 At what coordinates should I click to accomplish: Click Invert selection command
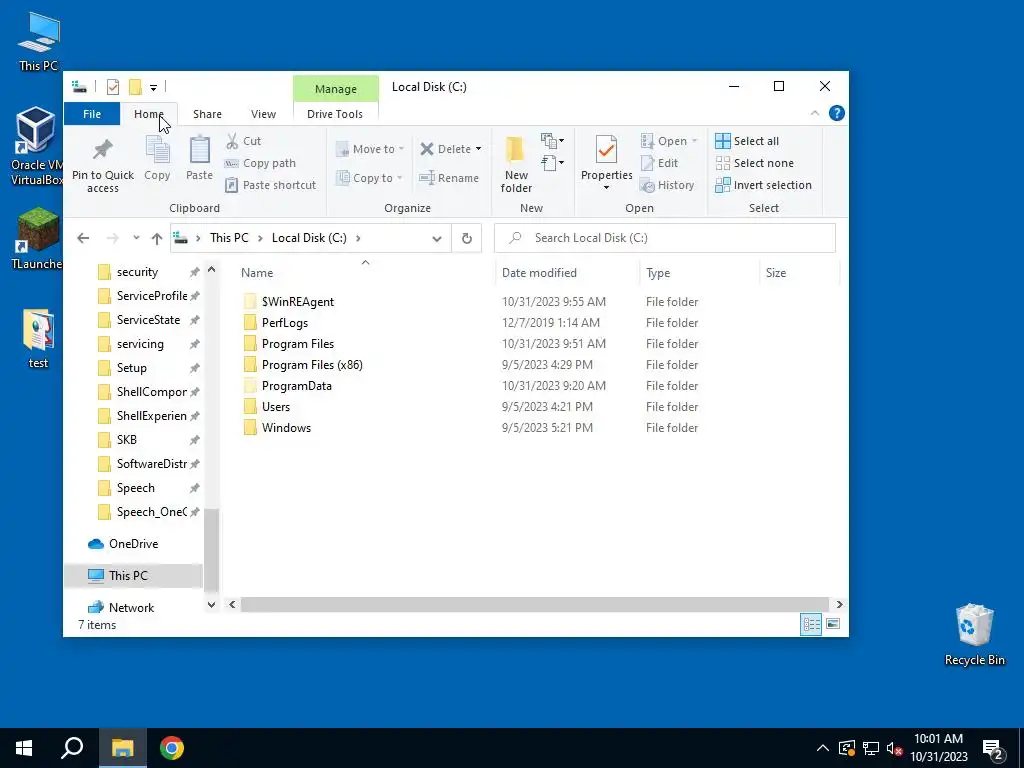[x=763, y=185]
